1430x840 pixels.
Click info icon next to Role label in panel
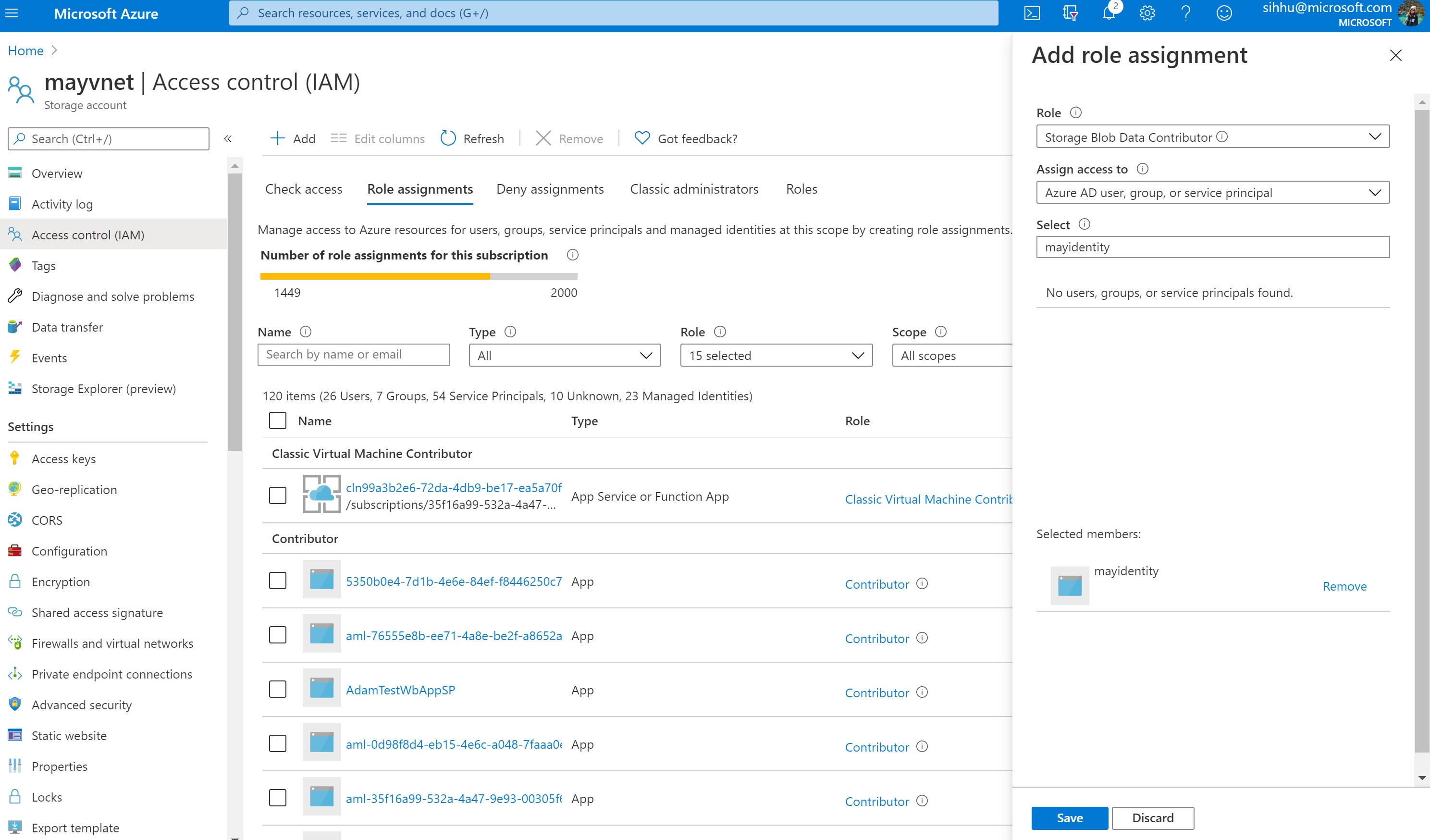click(x=1075, y=112)
